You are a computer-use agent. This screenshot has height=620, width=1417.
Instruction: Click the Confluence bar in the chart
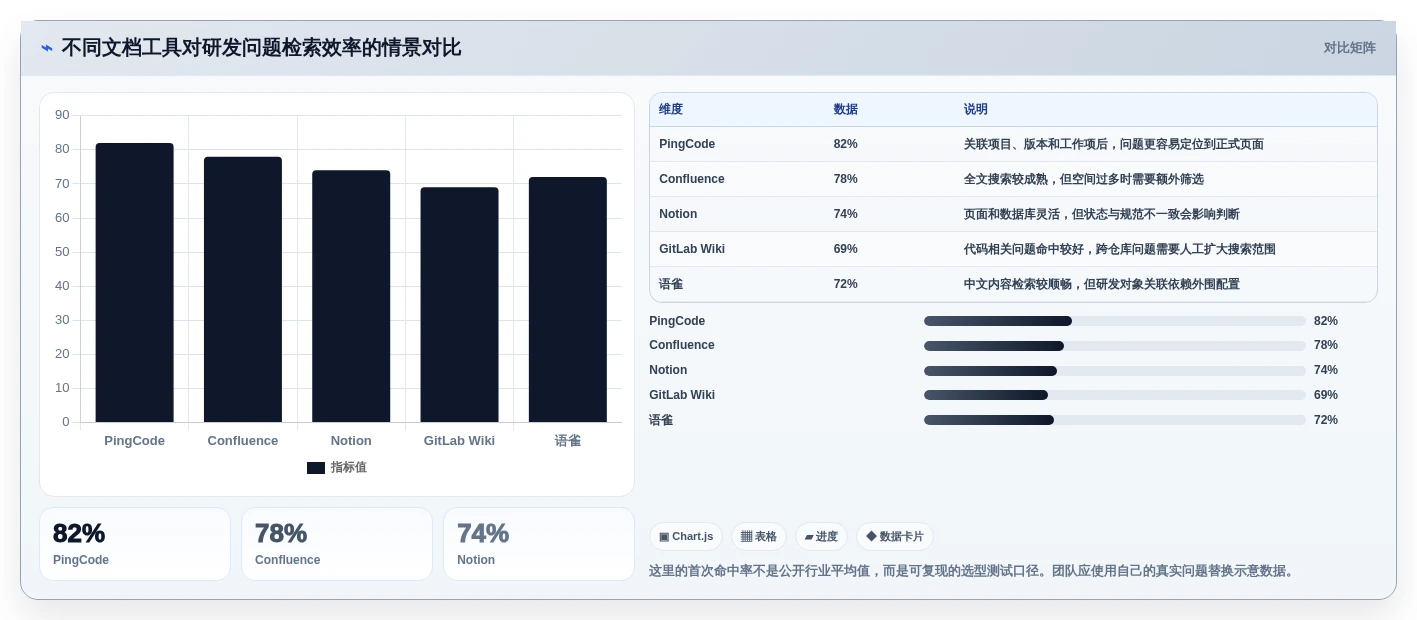coord(243,289)
